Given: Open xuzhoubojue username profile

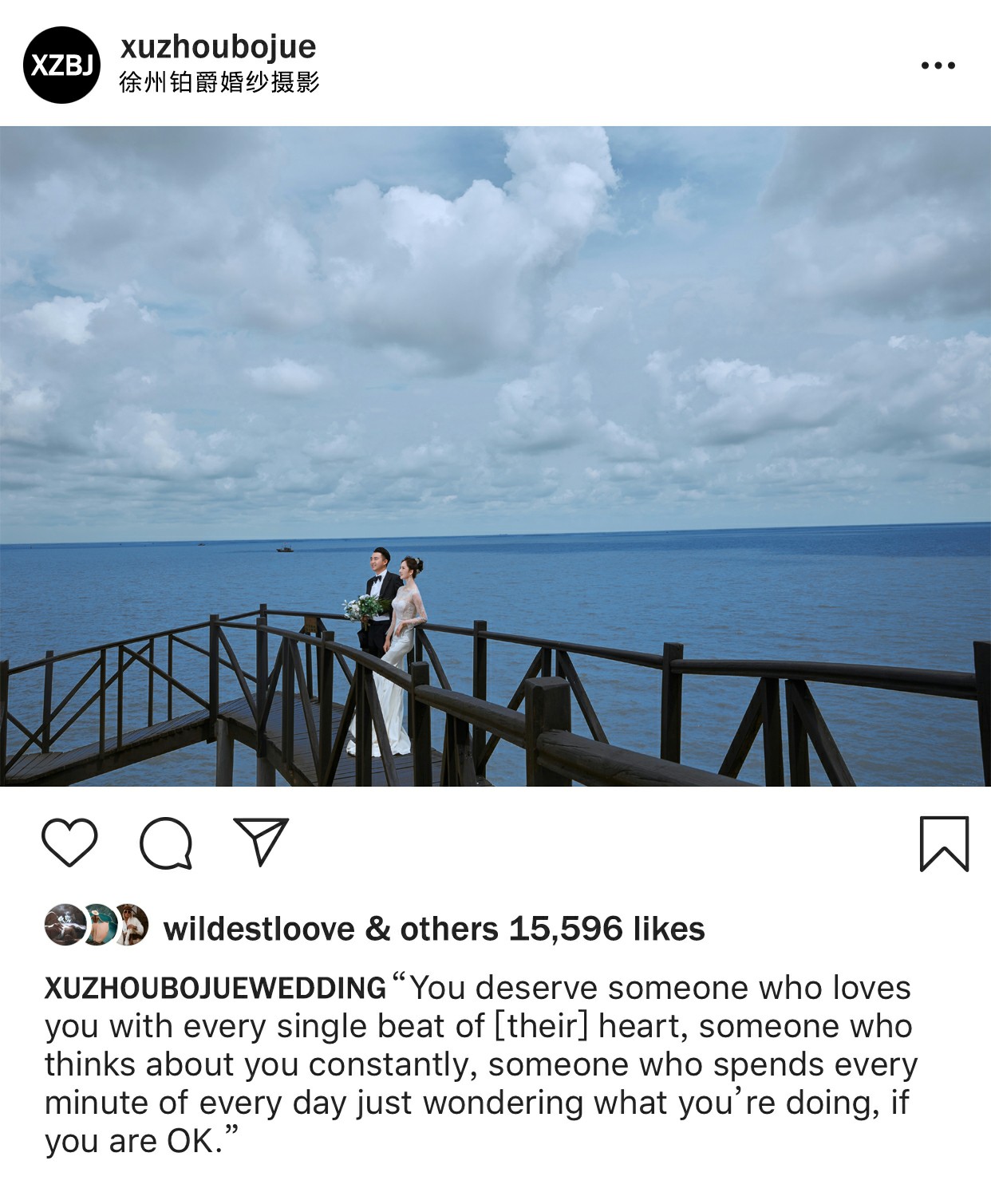Looking at the screenshot, I should 219,47.
